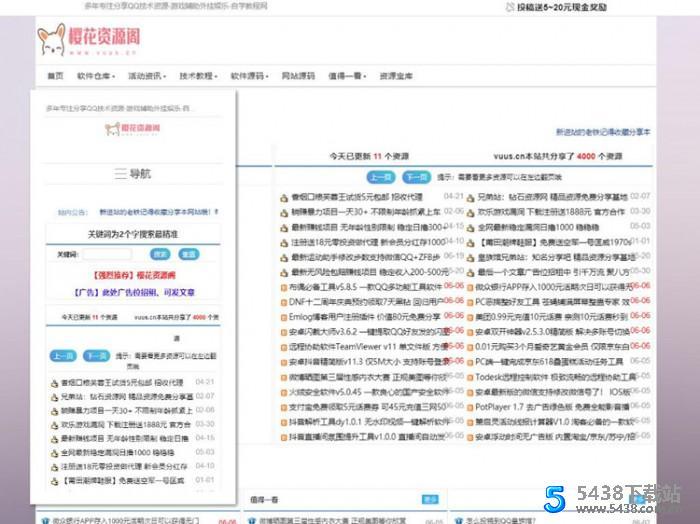Open PC端一键完成京东618 任务工具 post
Screen dimensions: 700x524
549,362
